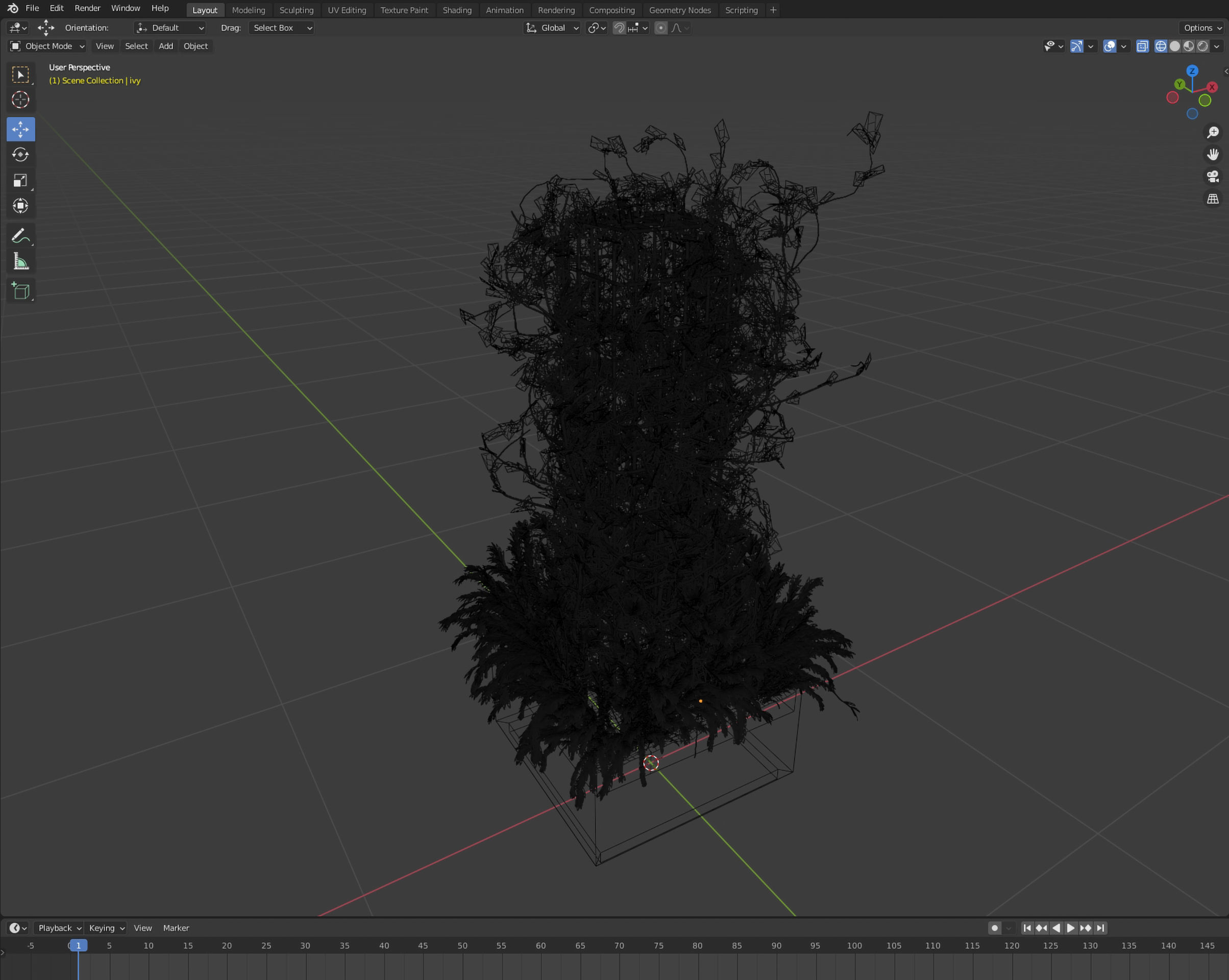The image size is (1229, 980).
Task: Jump playhead to end of timeline
Action: pyautogui.click(x=1100, y=928)
